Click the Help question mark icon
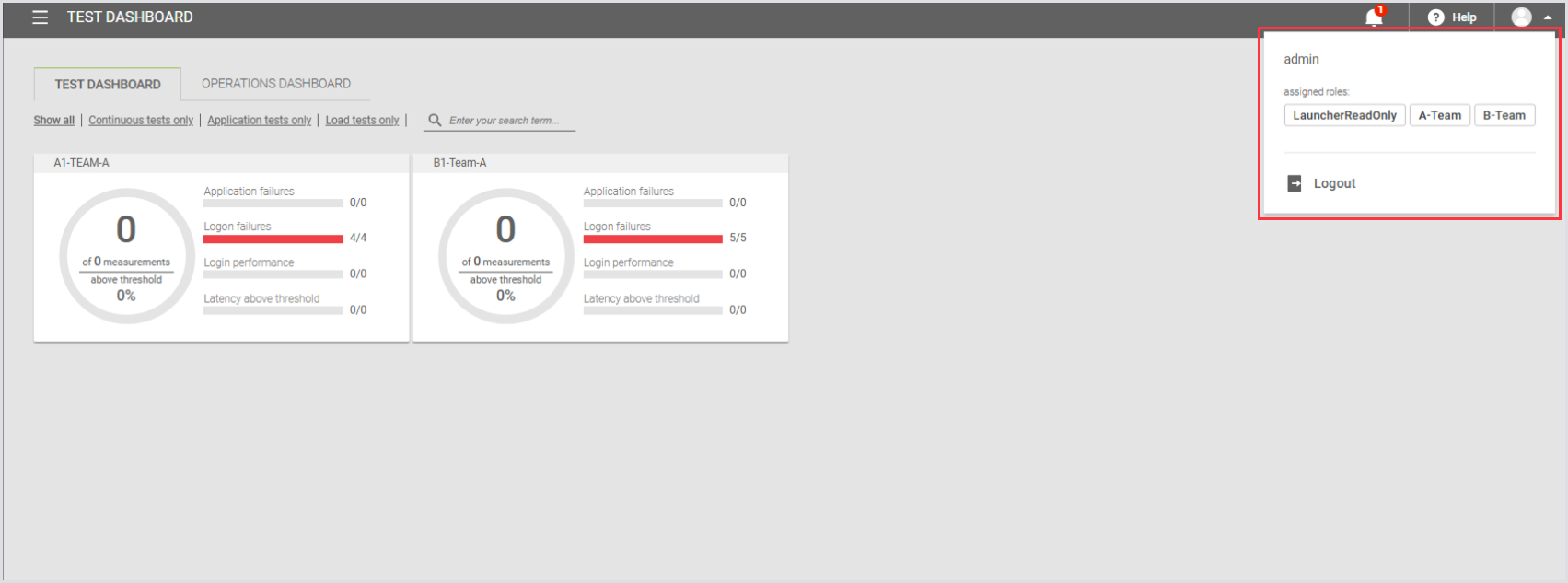Screen dimensions: 1568x583 [x=1435, y=17]
